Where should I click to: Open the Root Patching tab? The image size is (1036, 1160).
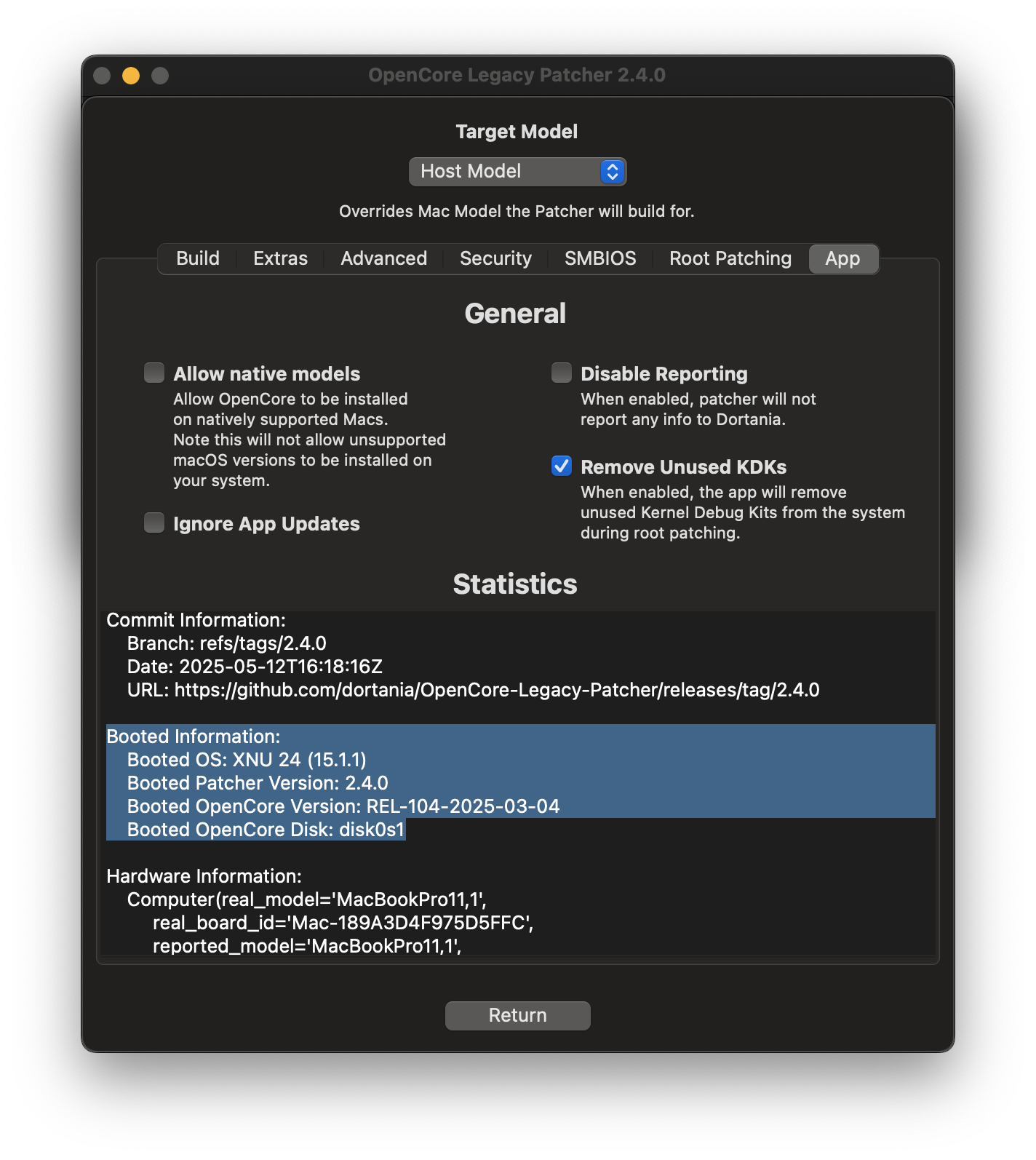pos(730,259)
